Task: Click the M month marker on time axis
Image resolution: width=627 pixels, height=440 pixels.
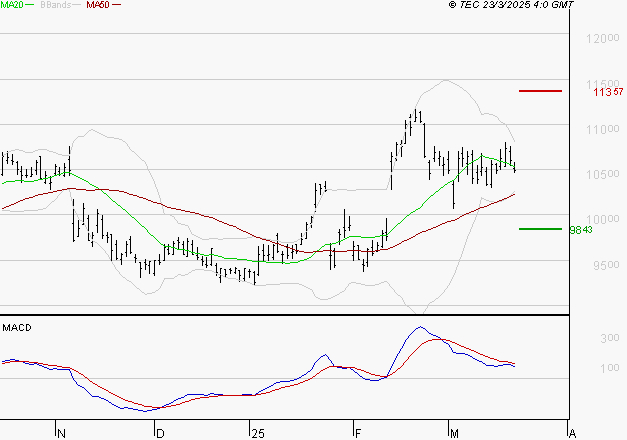Action: click(454, 434)
